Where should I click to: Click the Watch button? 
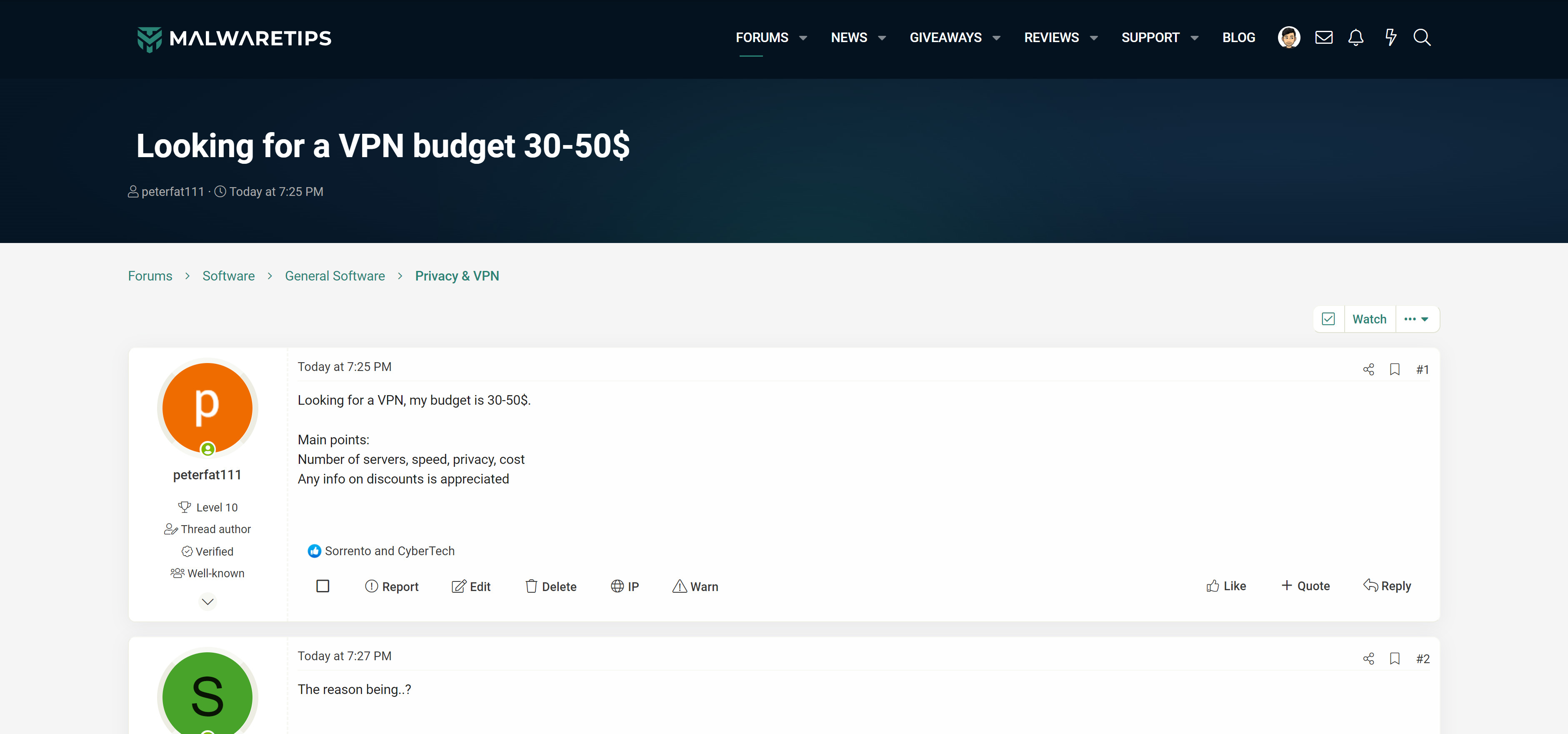[1369, 319]
